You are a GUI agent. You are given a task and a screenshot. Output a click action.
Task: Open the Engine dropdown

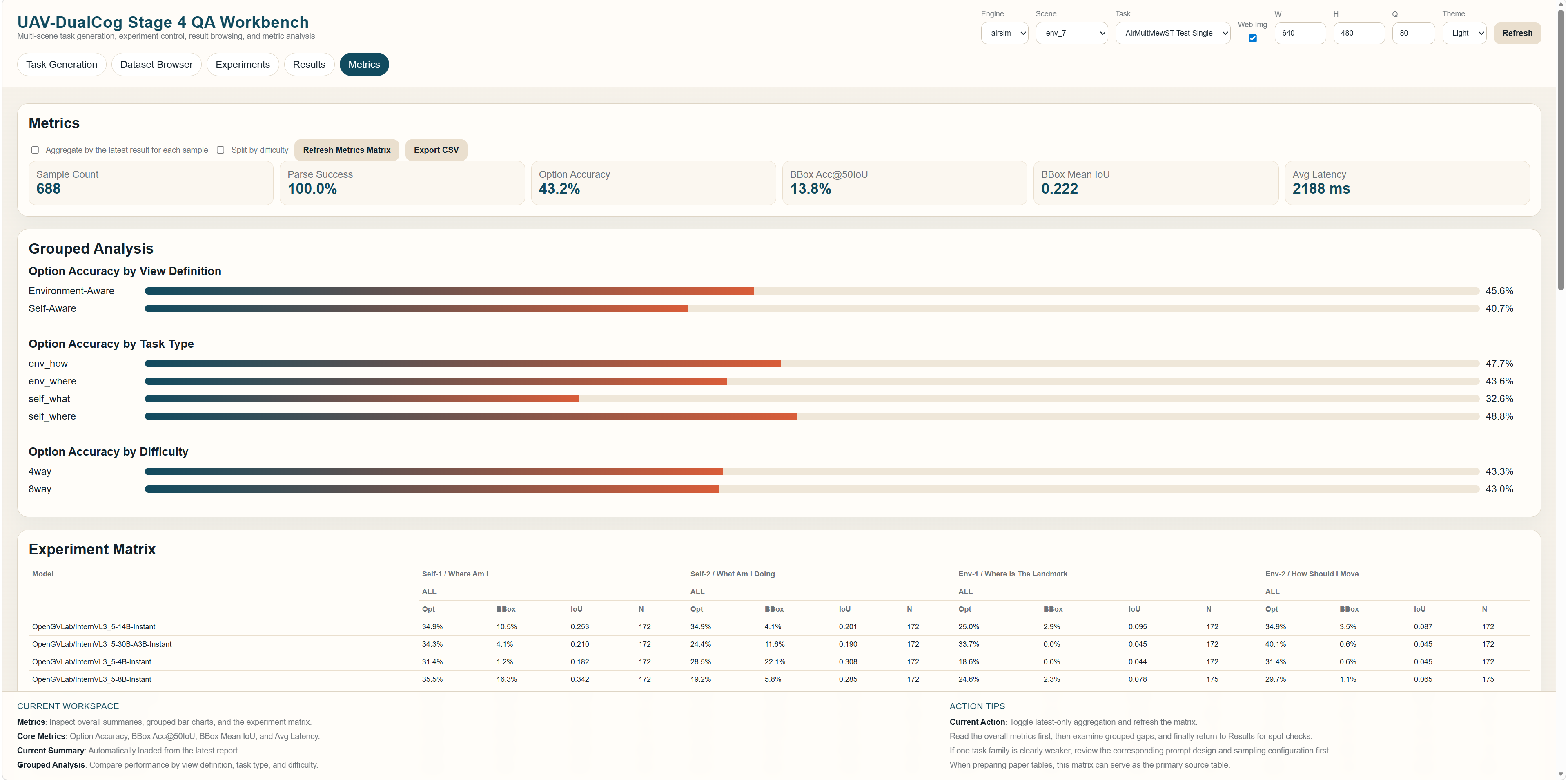pos(1004,33)
